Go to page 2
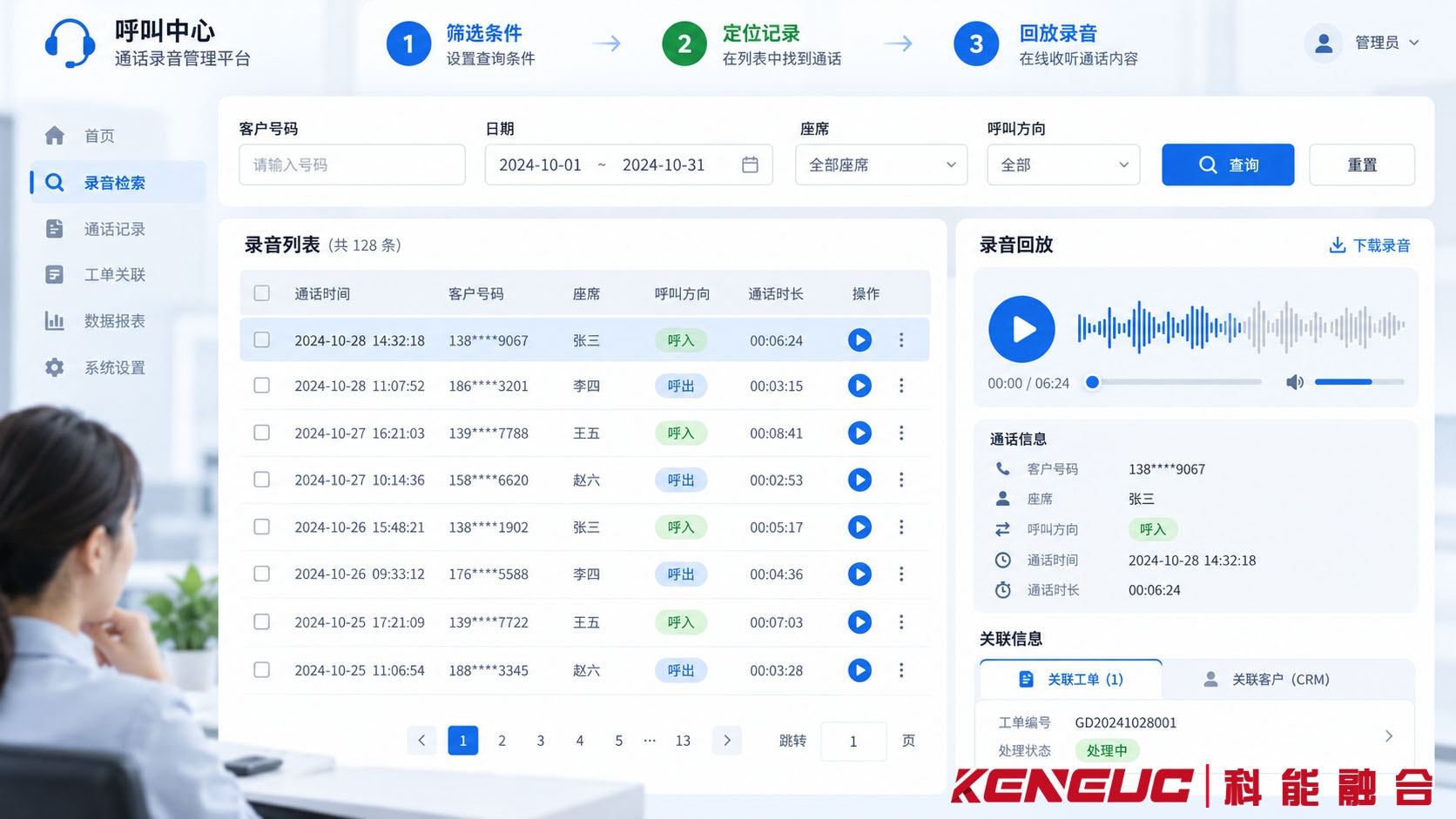Viewport: 1456px width, 819px height. [x=502, y=741]
